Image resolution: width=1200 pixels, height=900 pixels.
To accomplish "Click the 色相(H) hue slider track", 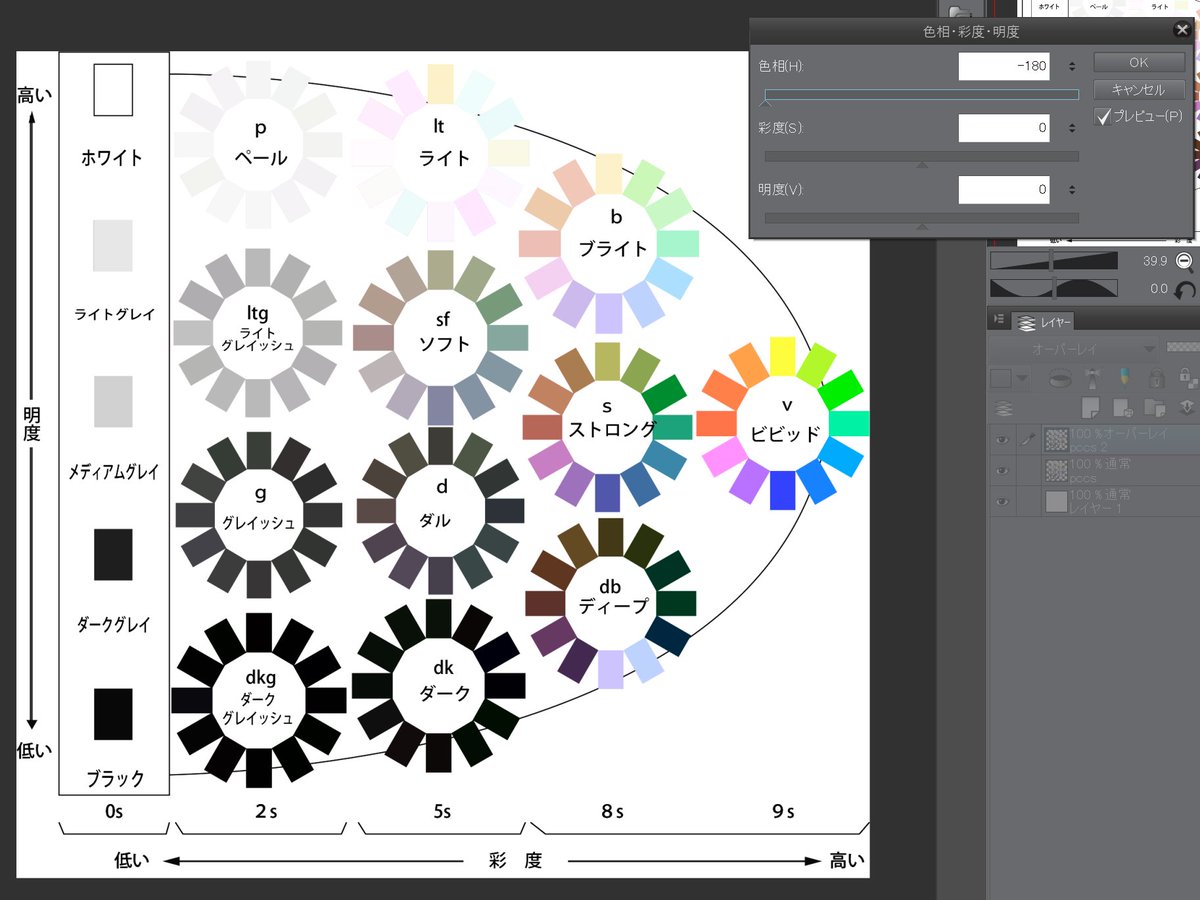I will (921, 95).
